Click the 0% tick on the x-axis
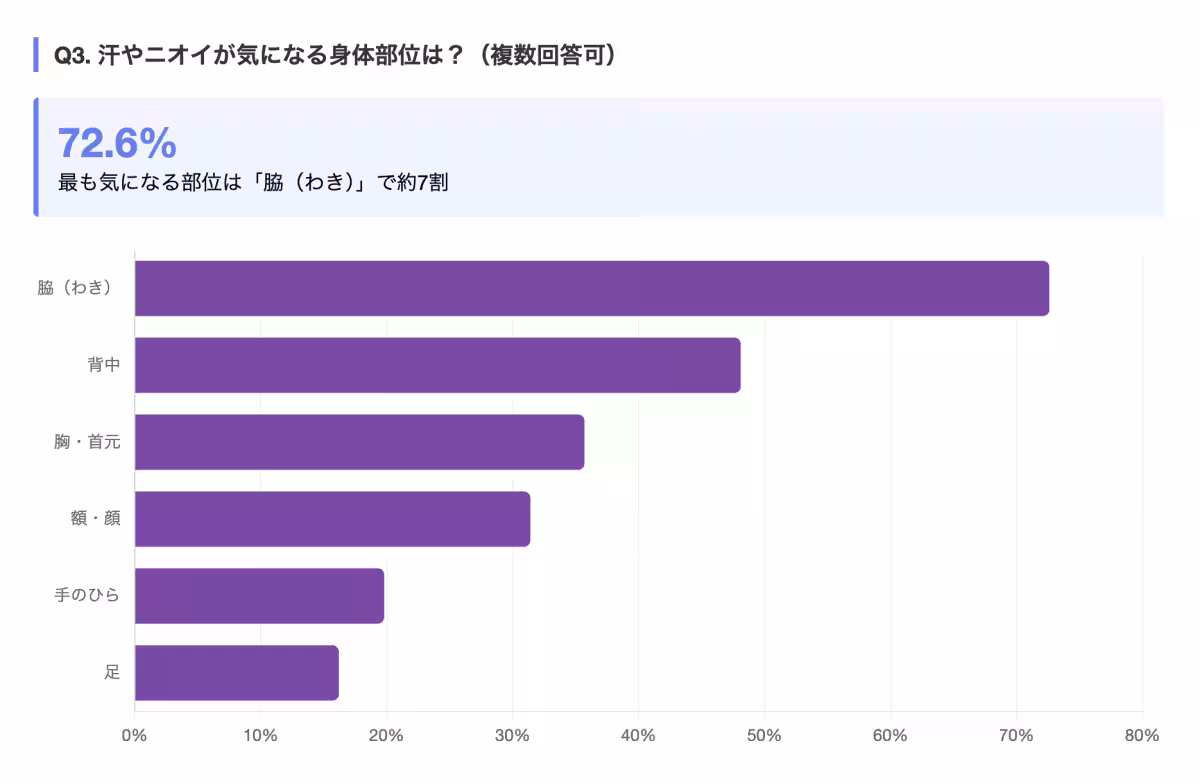 [134, 736]
